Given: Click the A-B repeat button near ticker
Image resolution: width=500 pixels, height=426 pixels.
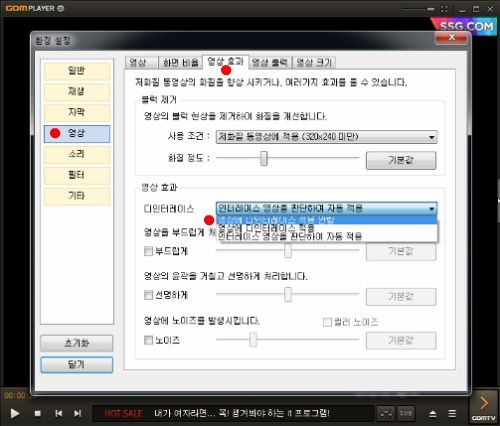Looking at the screenshot, I should [386, 413].
